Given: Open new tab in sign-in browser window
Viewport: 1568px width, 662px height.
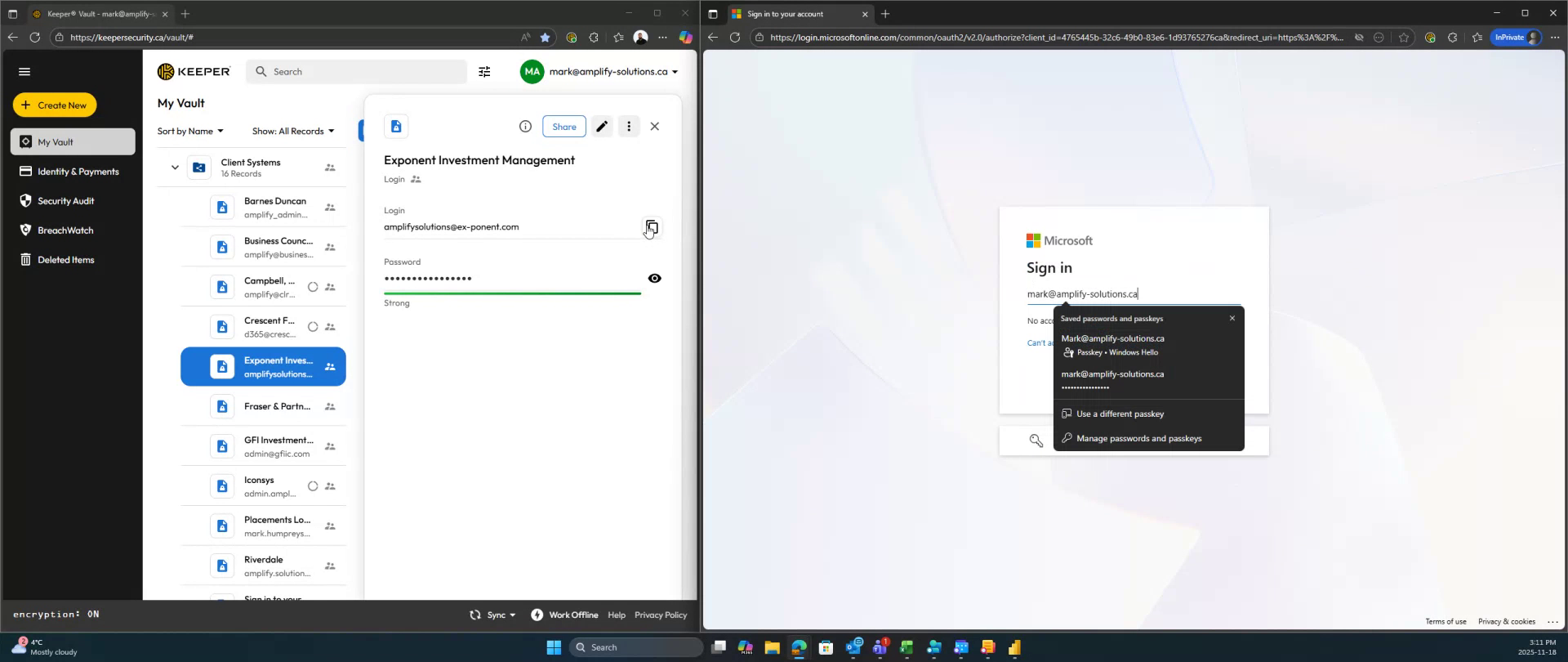Looking at the screenshot, I should (885, 14).
